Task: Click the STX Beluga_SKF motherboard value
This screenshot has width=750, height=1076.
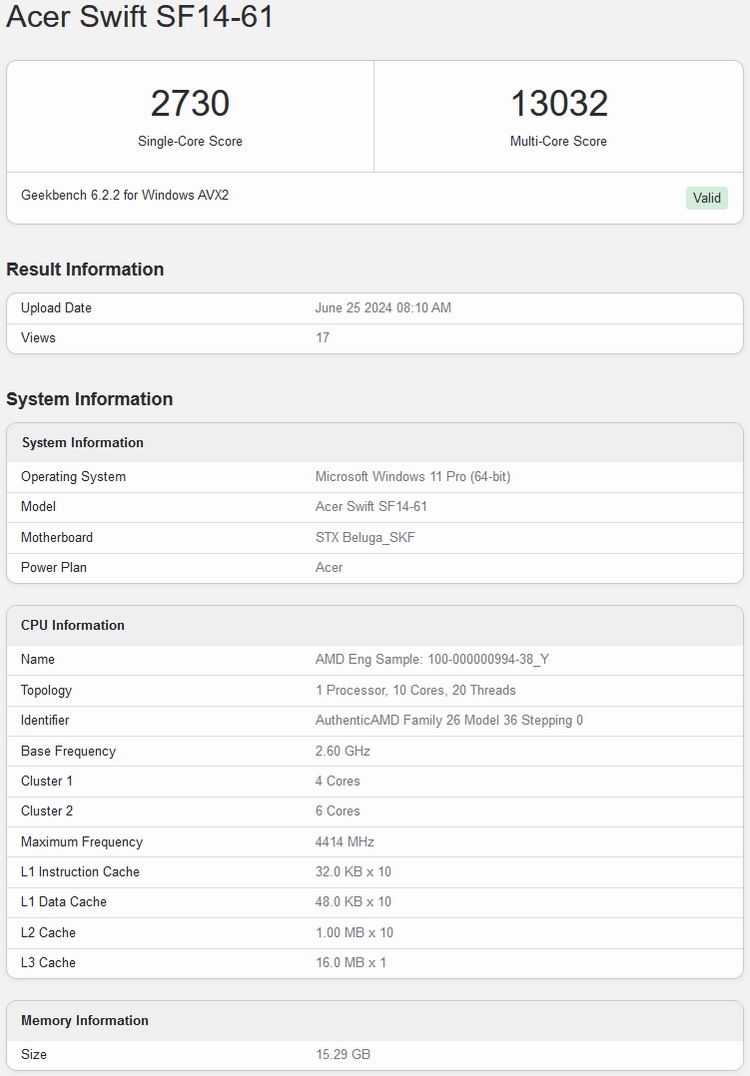Action: (365, 538)
